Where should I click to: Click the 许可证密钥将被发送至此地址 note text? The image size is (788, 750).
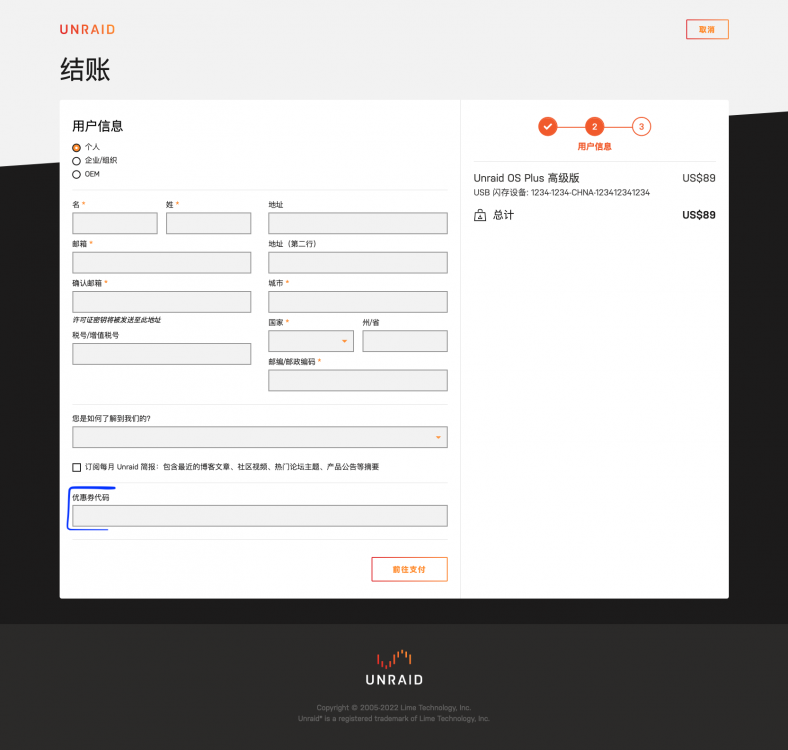pos(117,320)
